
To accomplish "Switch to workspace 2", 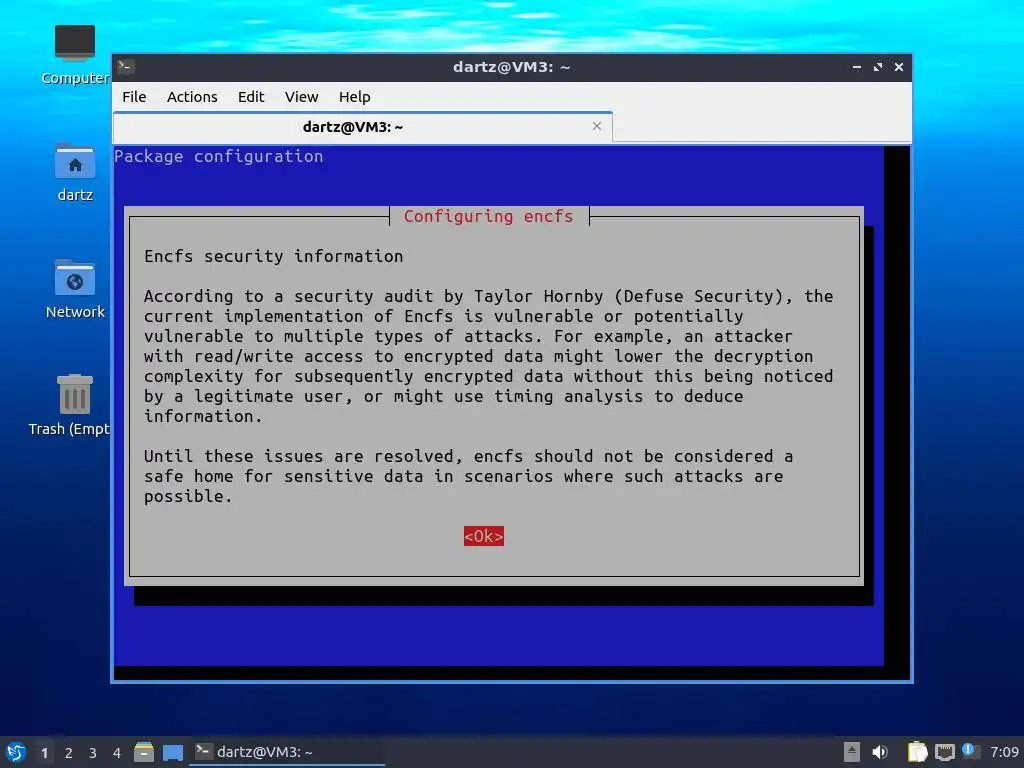I will [x=69, y=753].
